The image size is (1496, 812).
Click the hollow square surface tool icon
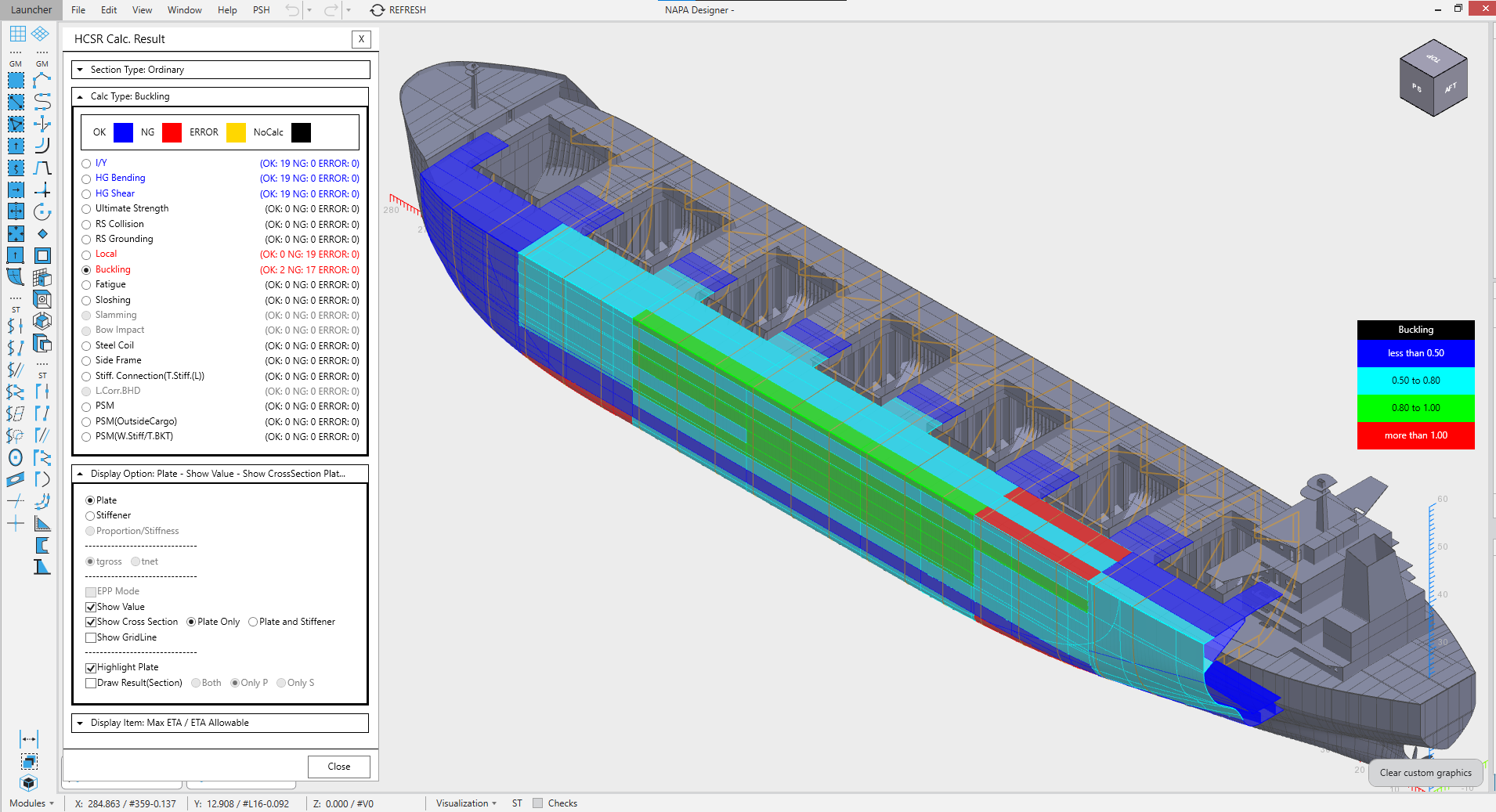42,255
